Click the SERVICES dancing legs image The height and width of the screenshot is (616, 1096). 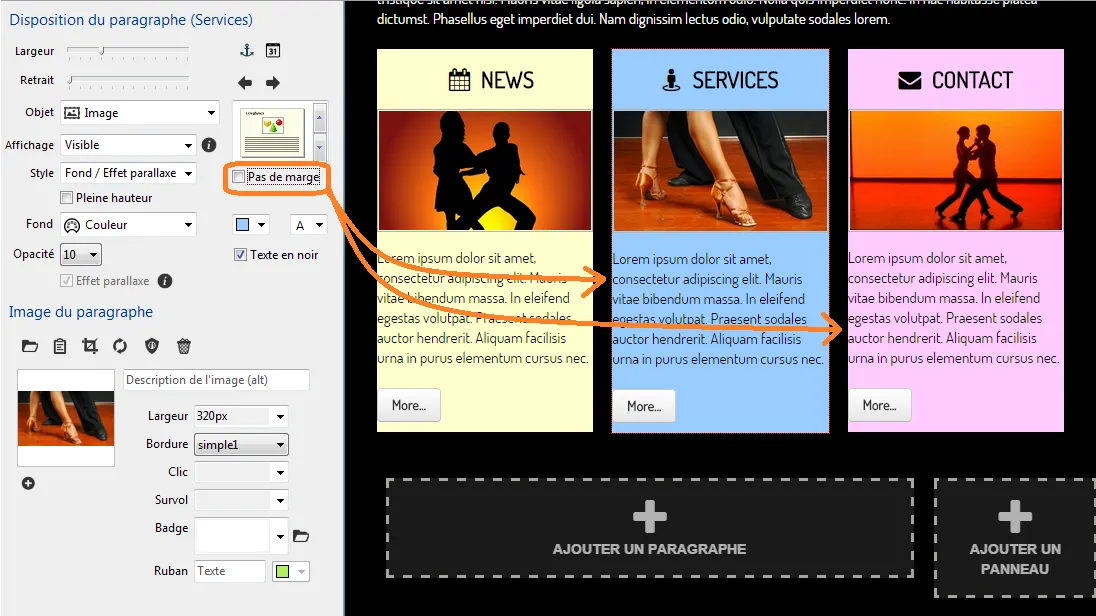pyautogui.click(x=720, y=171)
